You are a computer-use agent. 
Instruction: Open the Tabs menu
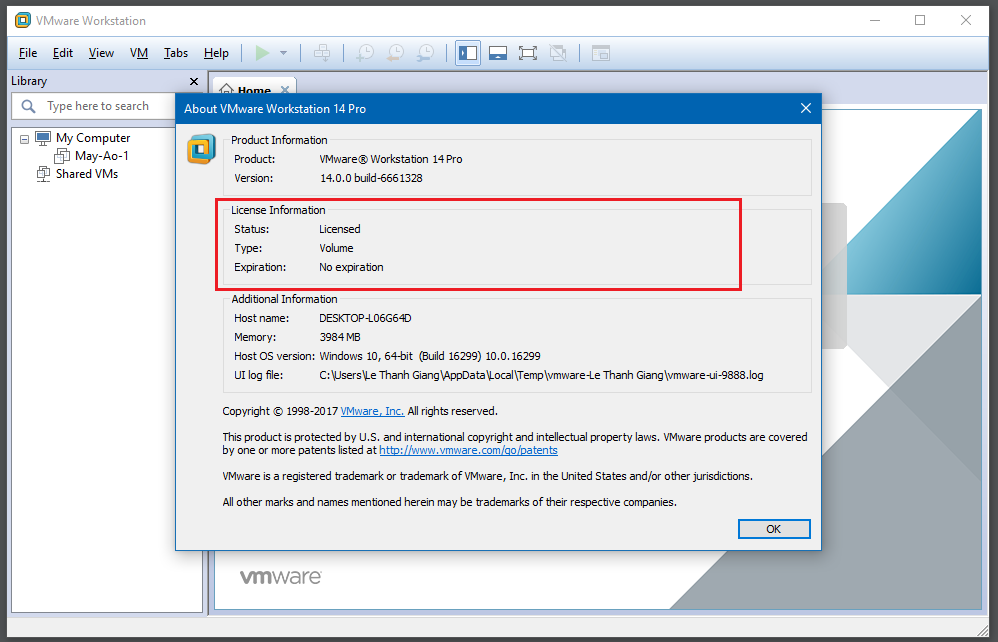click(175, 53)
